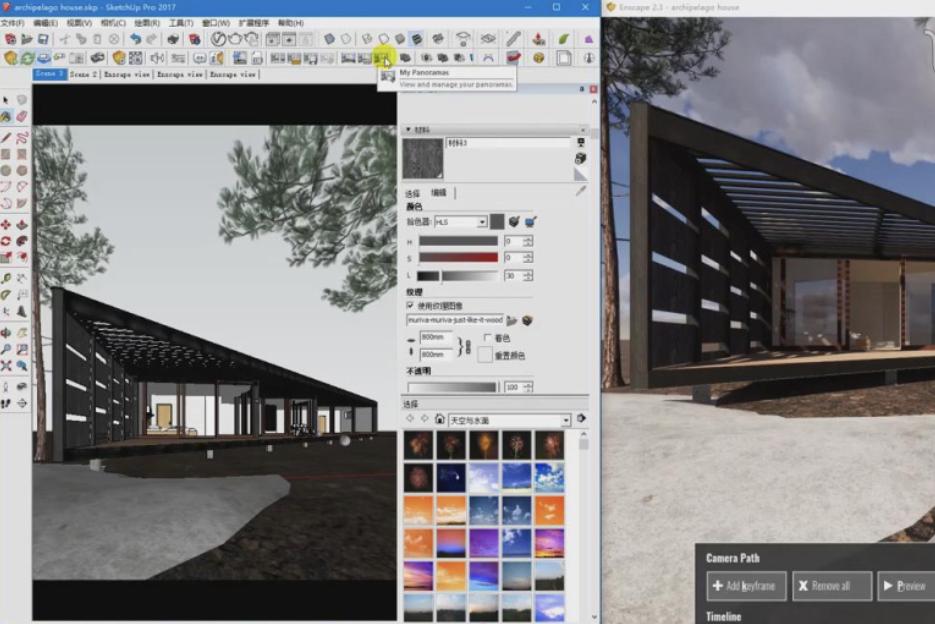Select the Move tool in left toolbar
Viewport: 935px width, 624px height.
(6, 225)
